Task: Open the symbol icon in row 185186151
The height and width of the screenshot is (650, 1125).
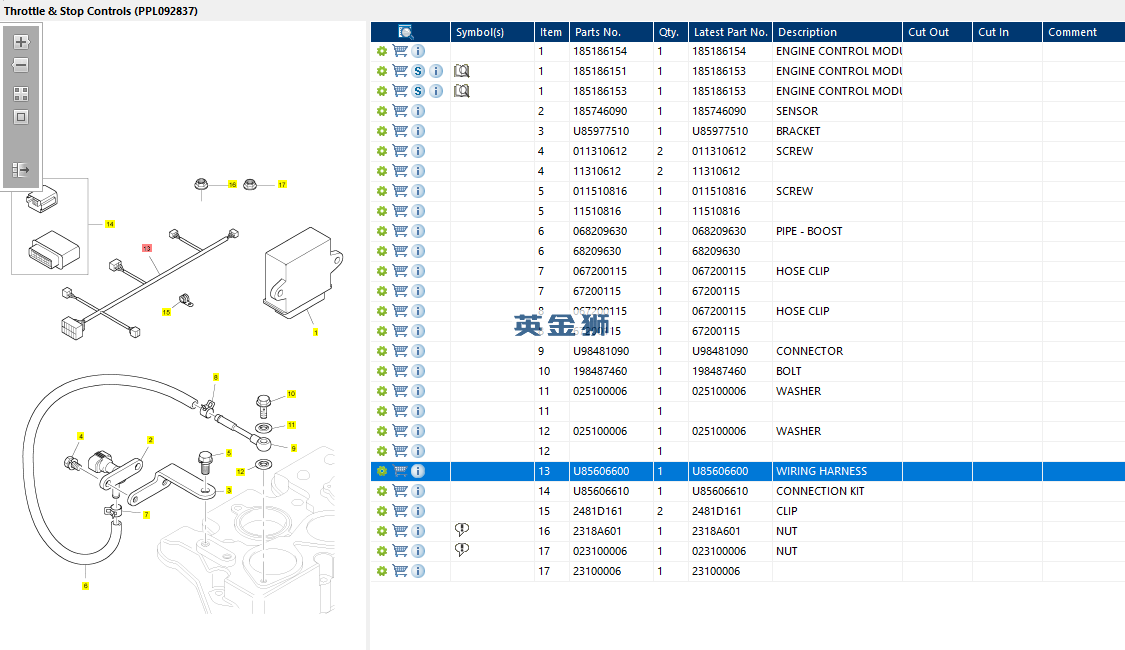Action: 462,71
